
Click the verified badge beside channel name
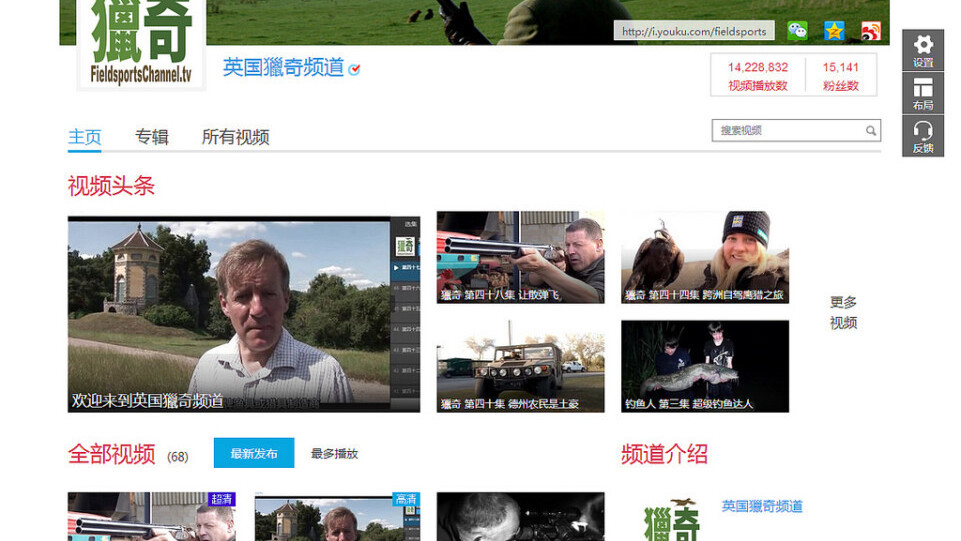tap(354, 69)
